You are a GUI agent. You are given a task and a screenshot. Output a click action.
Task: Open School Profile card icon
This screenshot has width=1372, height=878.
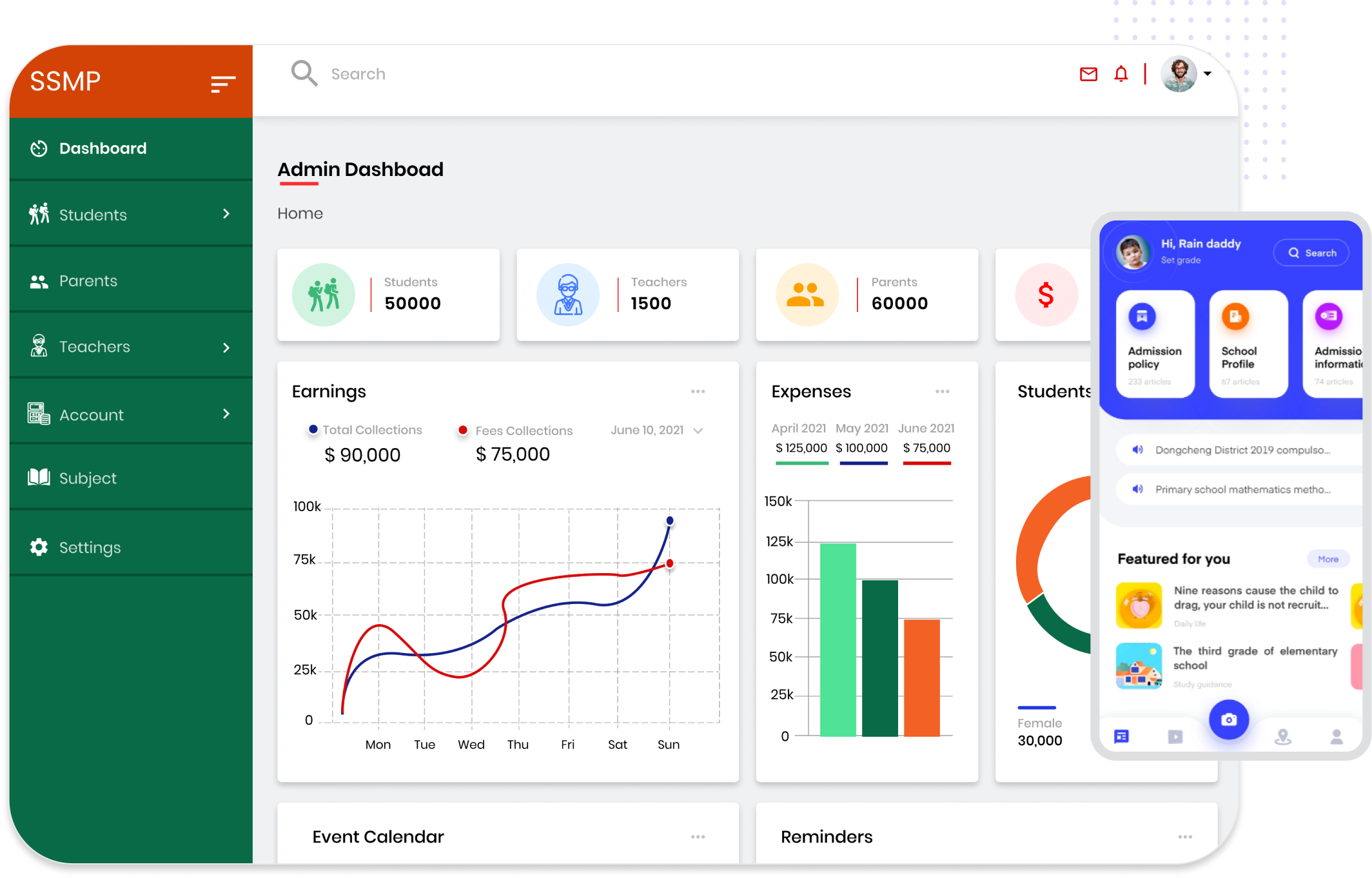(1235, 317)
